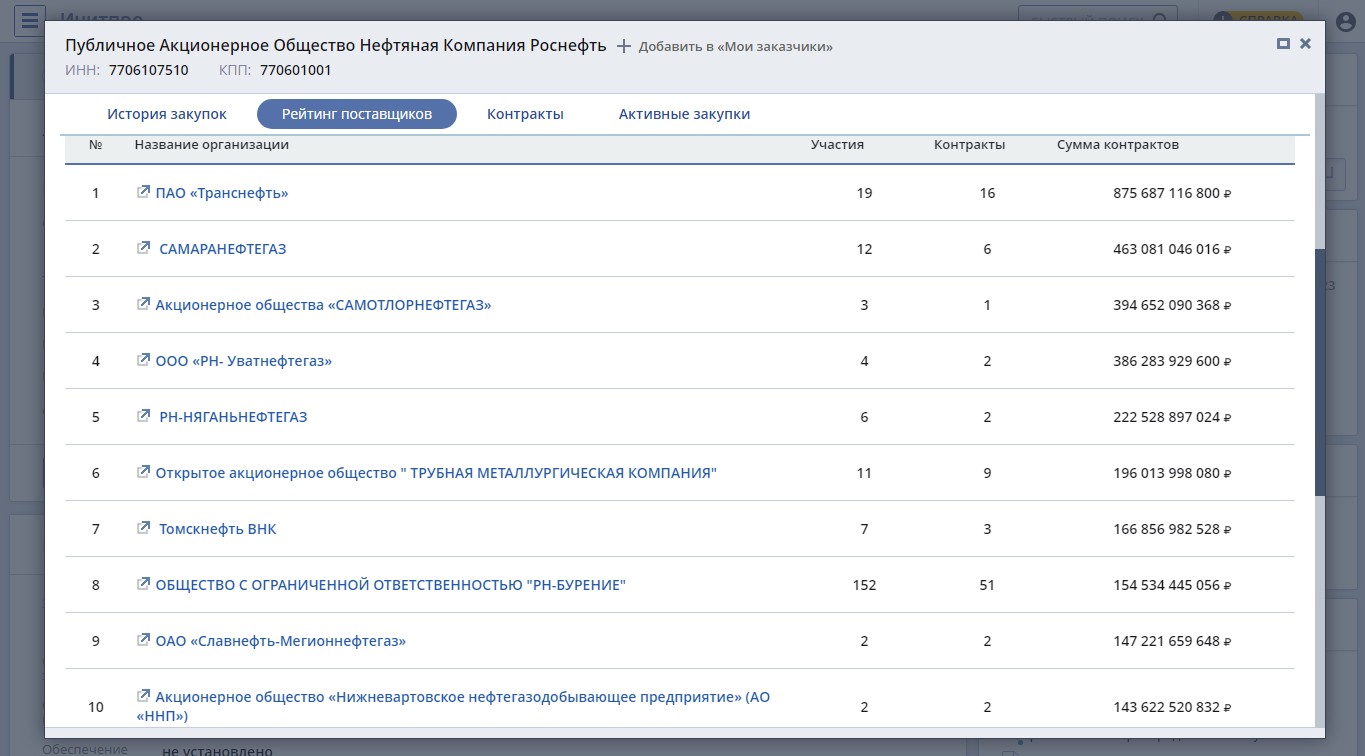Open supplier РН-НЯГАНЬНЕФТЕГАЗ
Image resolution: width=1365 pixels, height=756 pixels.
pyautogui.click(x=233, y=417)
